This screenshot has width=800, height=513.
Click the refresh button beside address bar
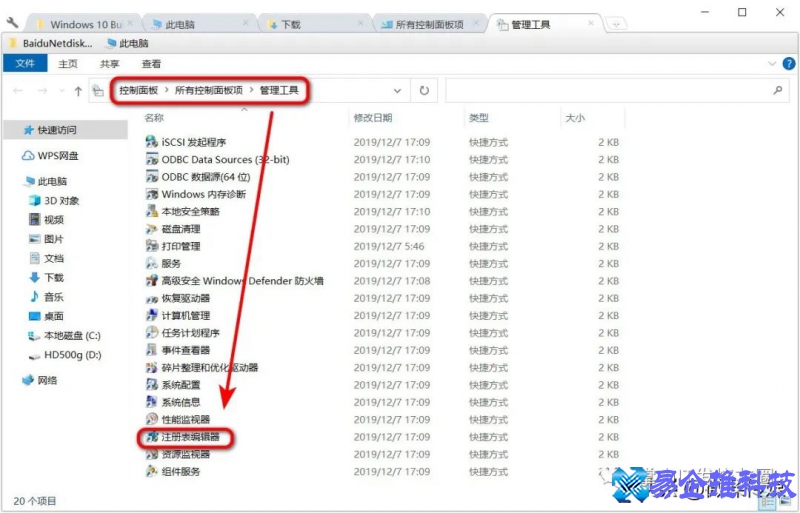point(424,90)
